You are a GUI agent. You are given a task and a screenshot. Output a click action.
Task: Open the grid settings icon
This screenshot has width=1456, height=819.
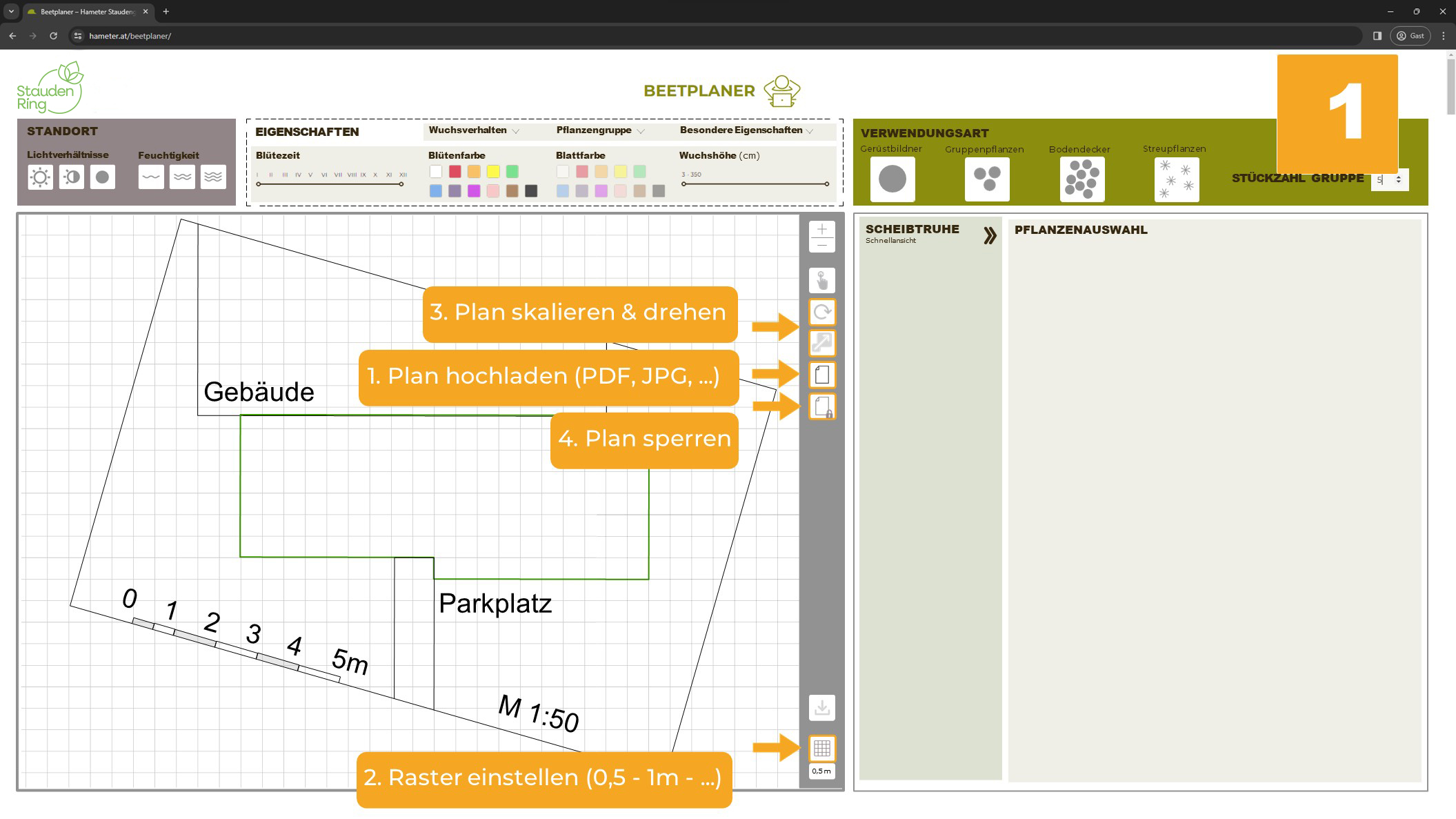(821, 748)
